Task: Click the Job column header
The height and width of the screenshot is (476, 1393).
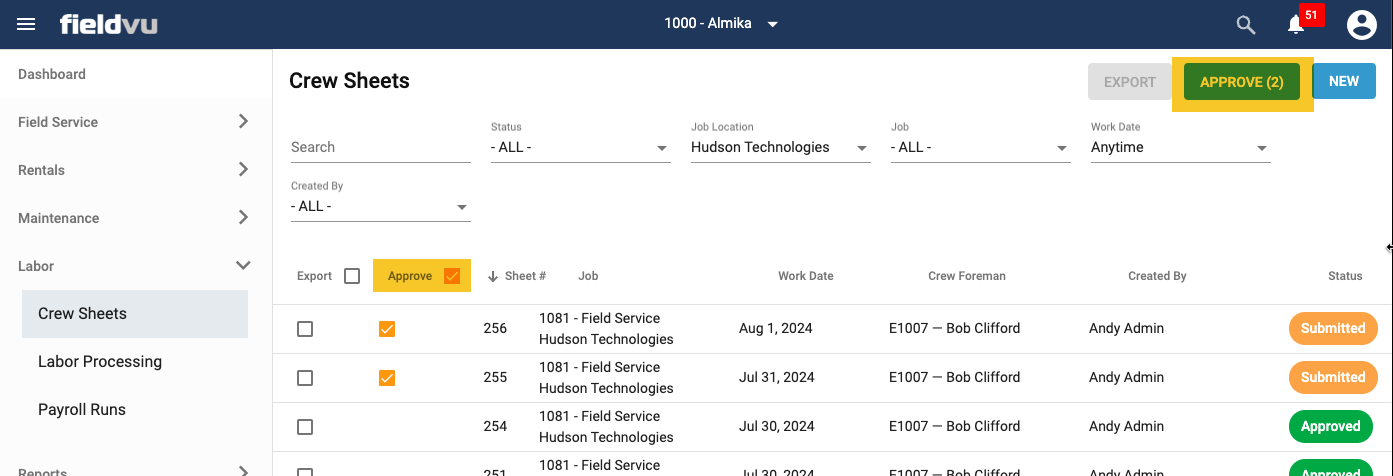Action: point(588,276)
